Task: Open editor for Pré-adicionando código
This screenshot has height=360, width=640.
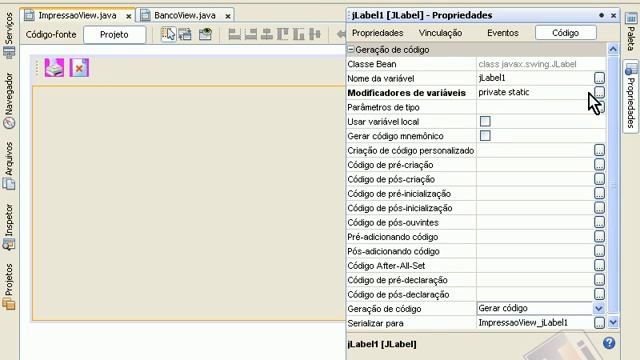Action: coord(599,237)
